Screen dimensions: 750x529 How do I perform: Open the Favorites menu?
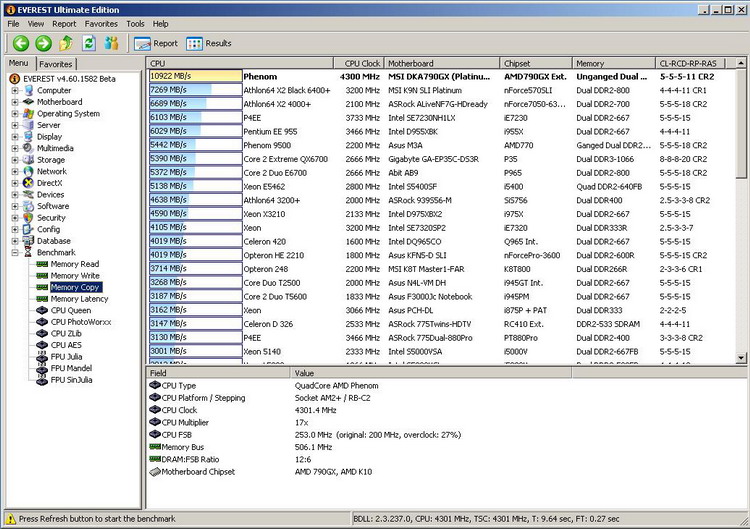point(101,24)
